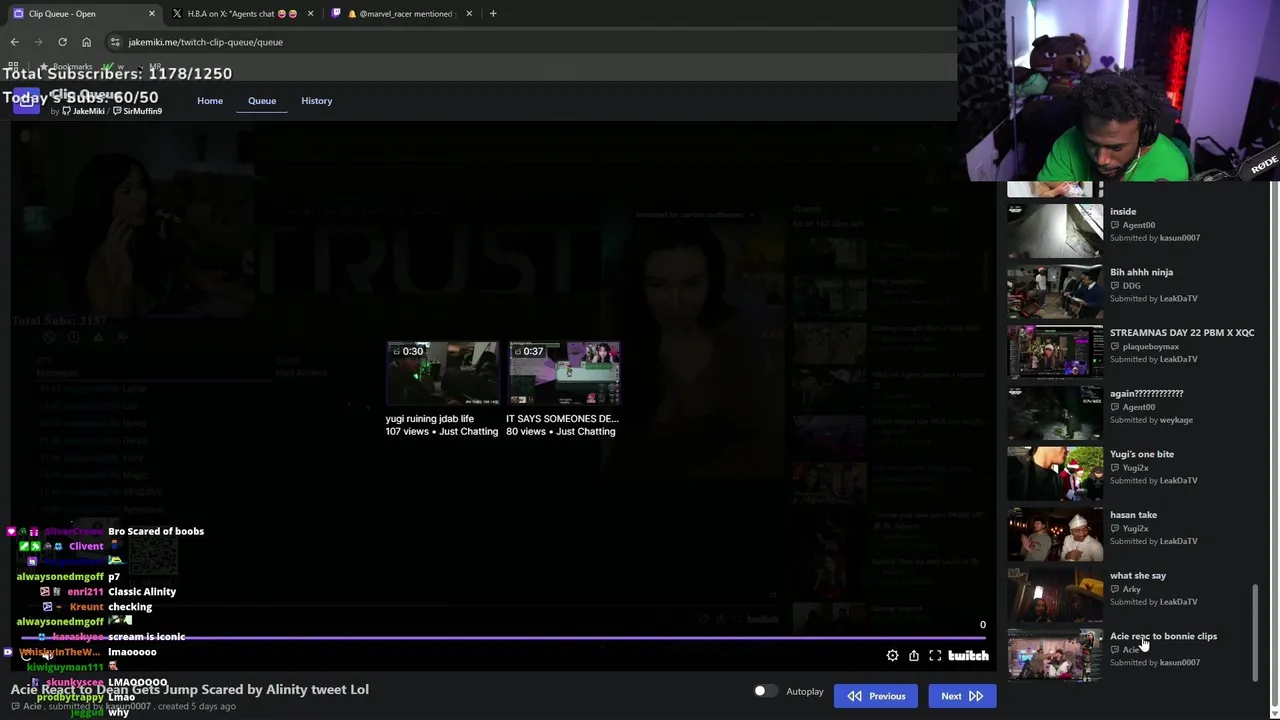Open the 'STREAMNAS DAY 22' clip thumbnail
The width and height of the screenshot is (1280, 720).
(1055, 352)
